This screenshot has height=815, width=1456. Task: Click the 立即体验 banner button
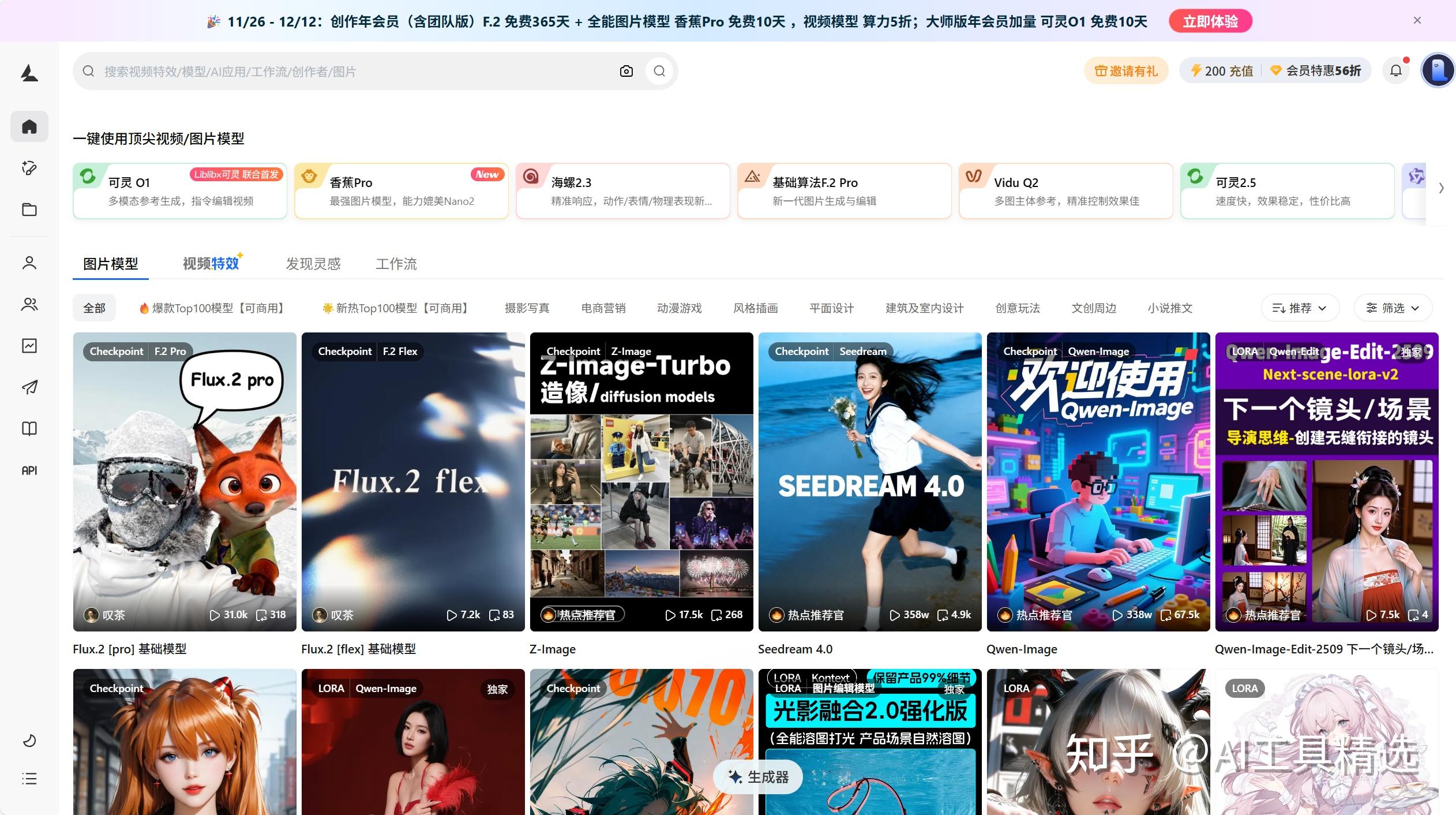(x=1210, y=21)
